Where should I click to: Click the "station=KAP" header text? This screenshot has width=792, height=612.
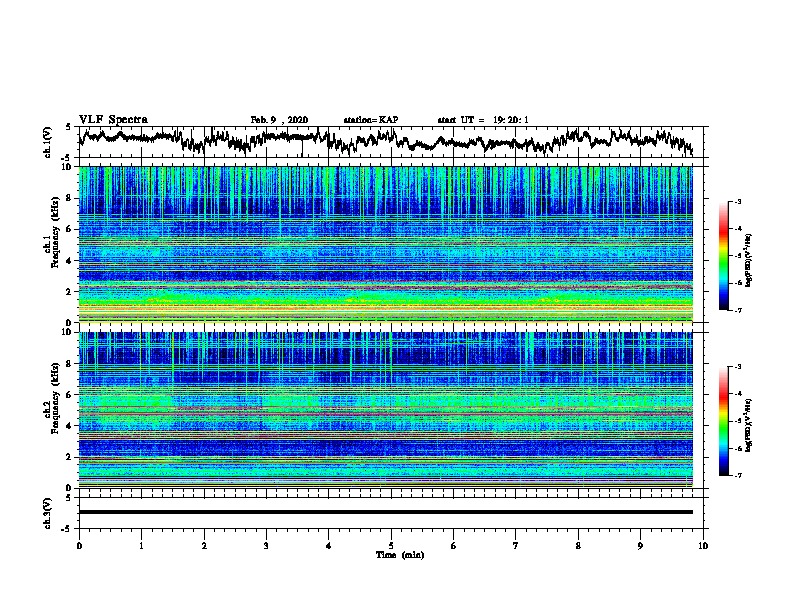(371, 120)
